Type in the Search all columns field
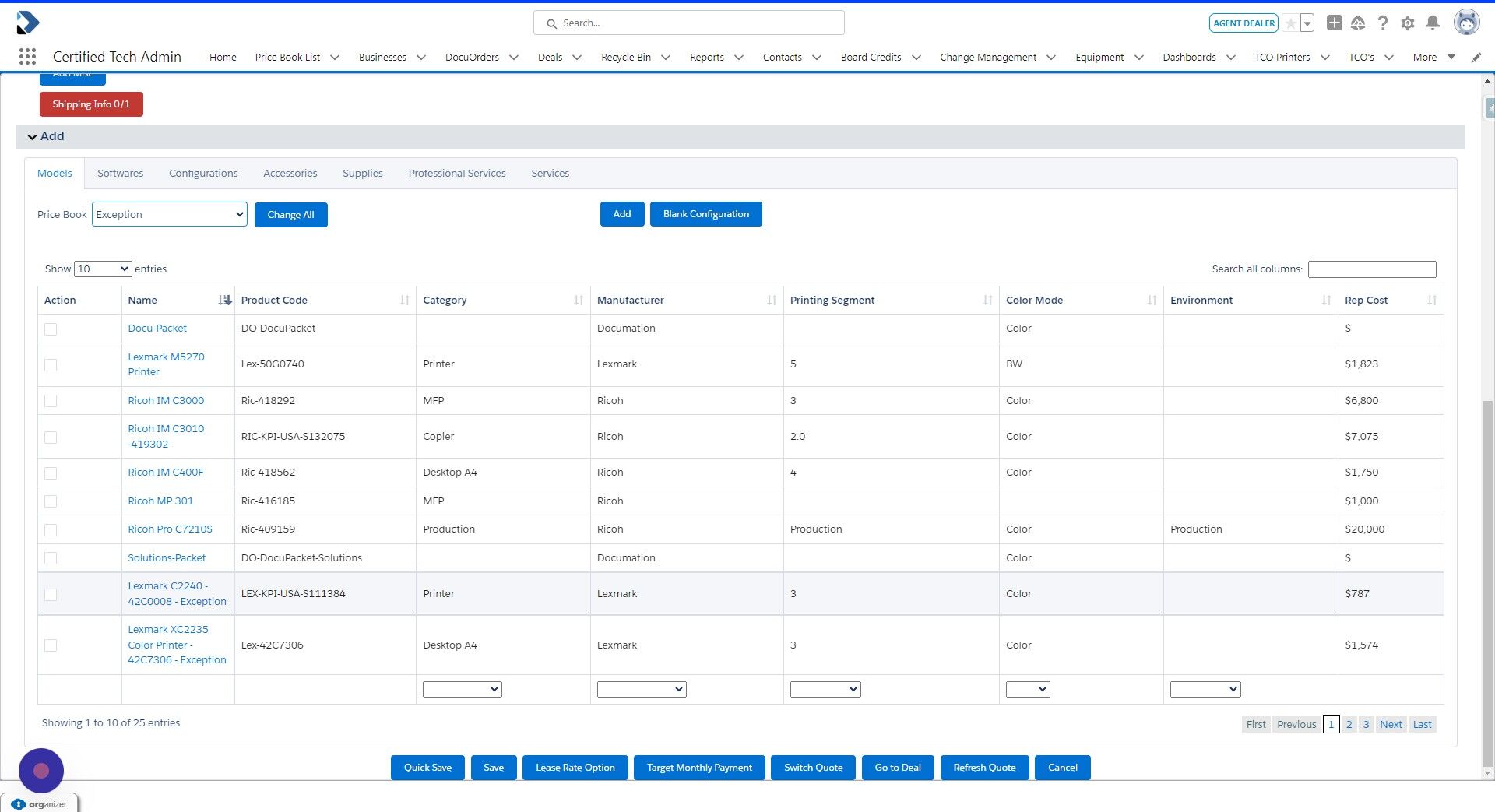The width and height of the screenshot is (1495, 812). tap(1371, 269)
